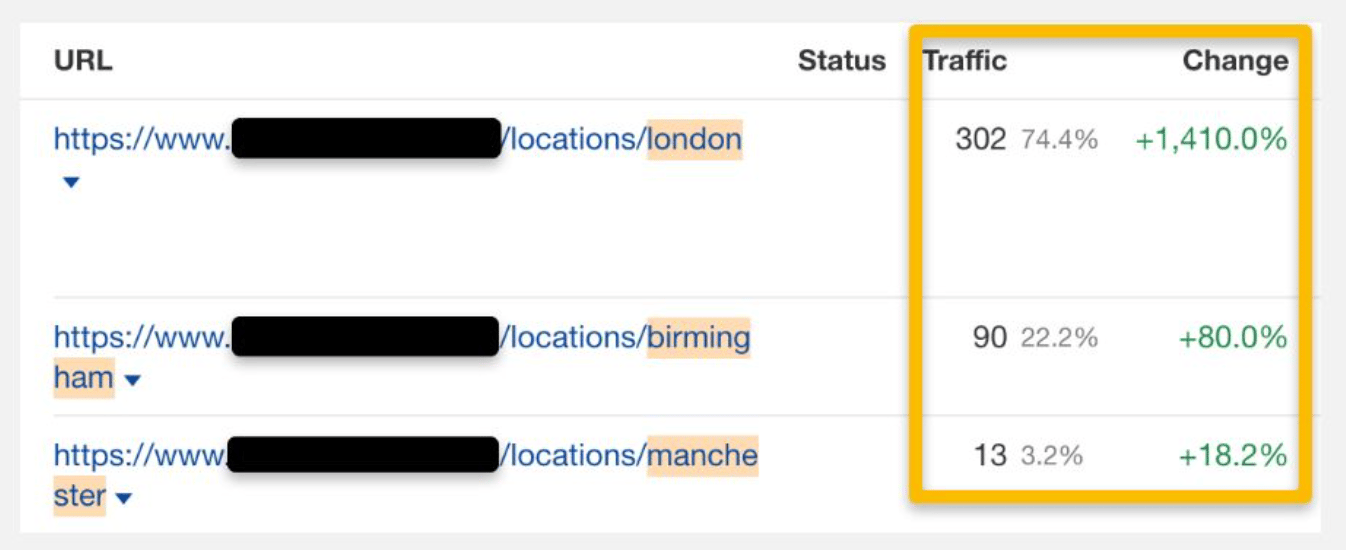This screenshot has width=1346, height=550.
Task: Click the 3.2% traffic share
Action: coord(1052,457)
